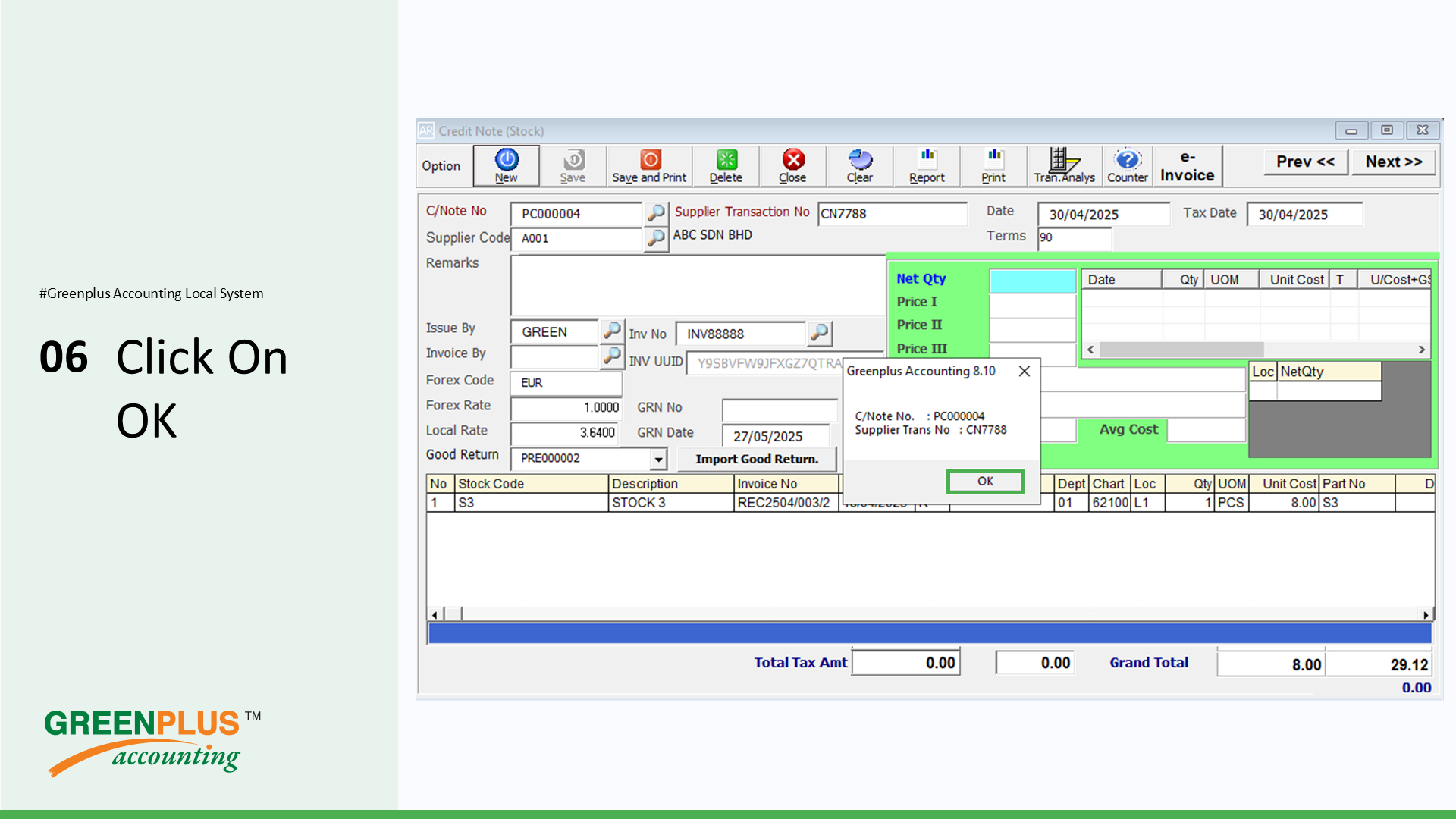Image resolution: width=1456 pixels, height=819 pixels.
Task: Click OK in the dialog
Action: click(x=985, y=482)
